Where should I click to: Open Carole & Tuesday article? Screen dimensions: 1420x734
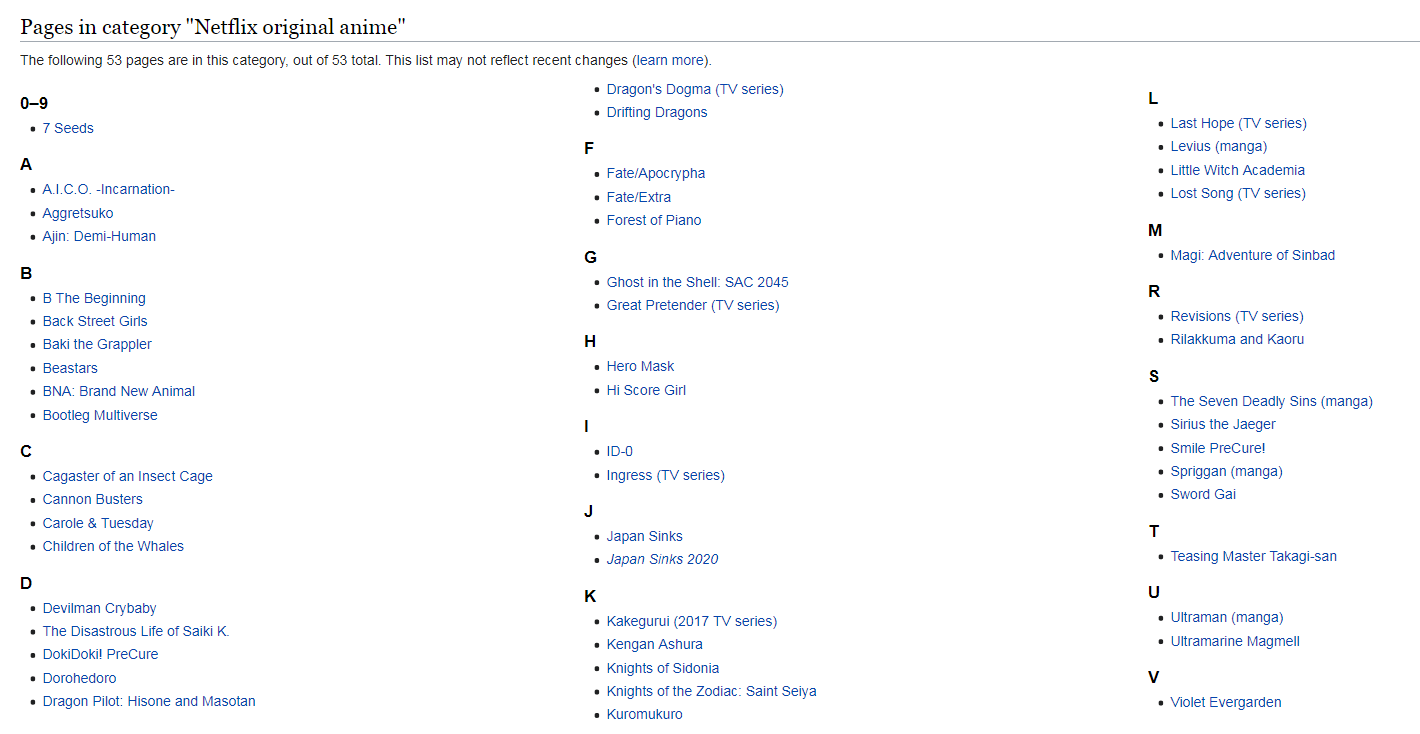(98, 523)
